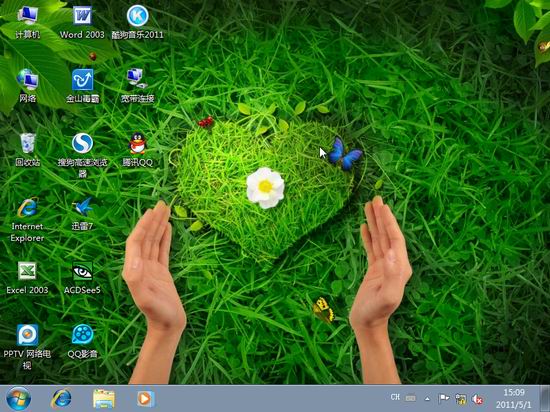Screen dimensions: 550x412
Task: Click the CH language indicator
Action: tap(395, 397)
